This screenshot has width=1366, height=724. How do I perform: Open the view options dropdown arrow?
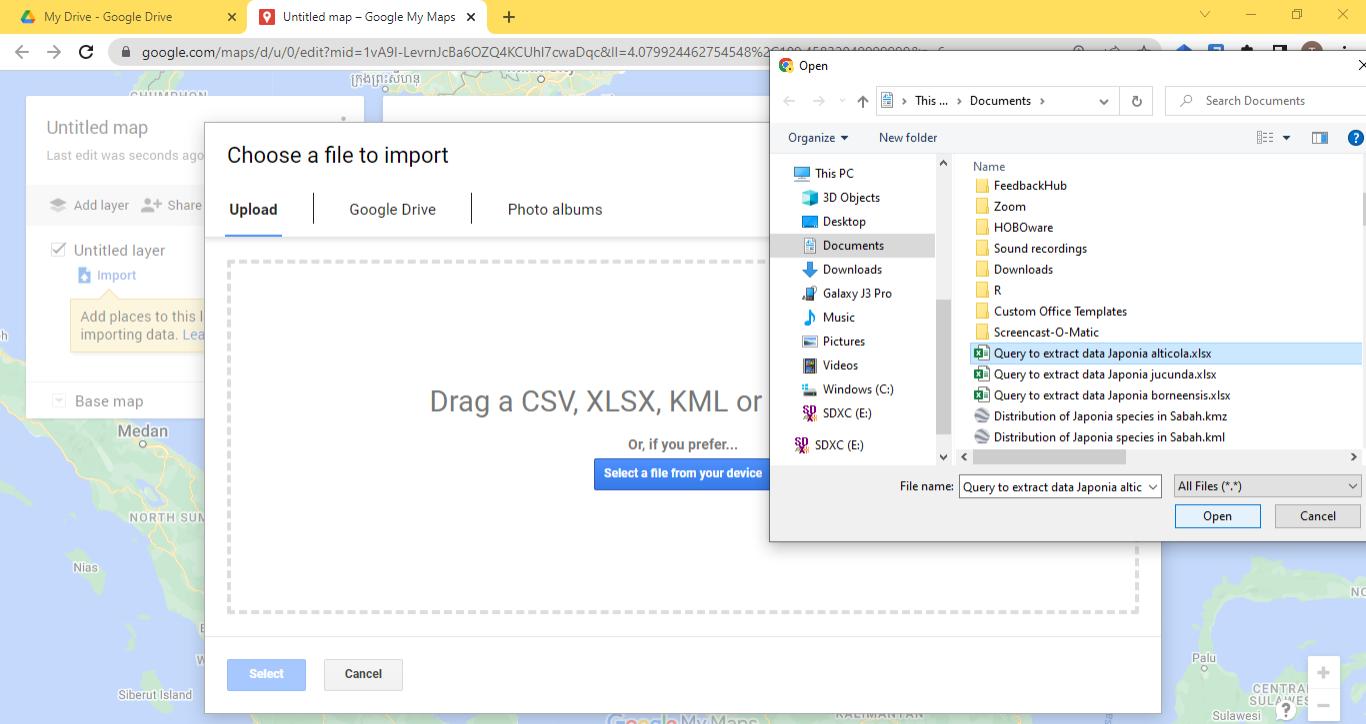pos(1287,138)
